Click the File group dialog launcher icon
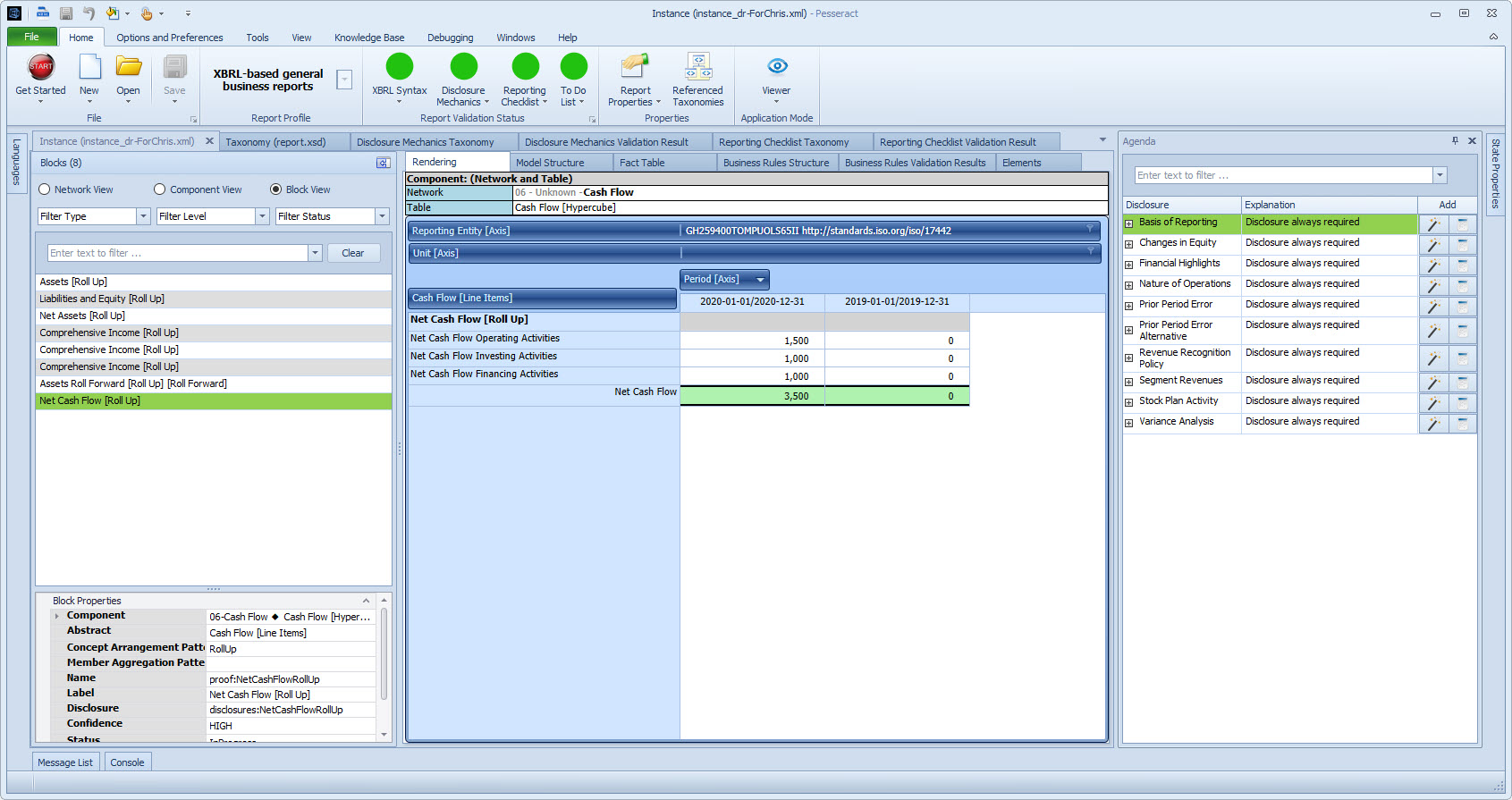Viewport: 1512px width, 800px height. tap(193, 119)
